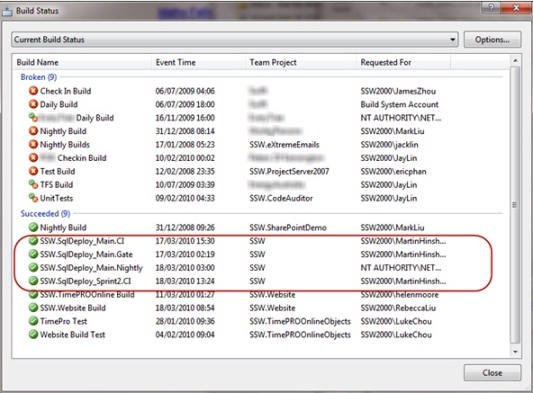Click the Team Project column header
The height and width of the screenshot is (393, 533).
pos(301,63)
